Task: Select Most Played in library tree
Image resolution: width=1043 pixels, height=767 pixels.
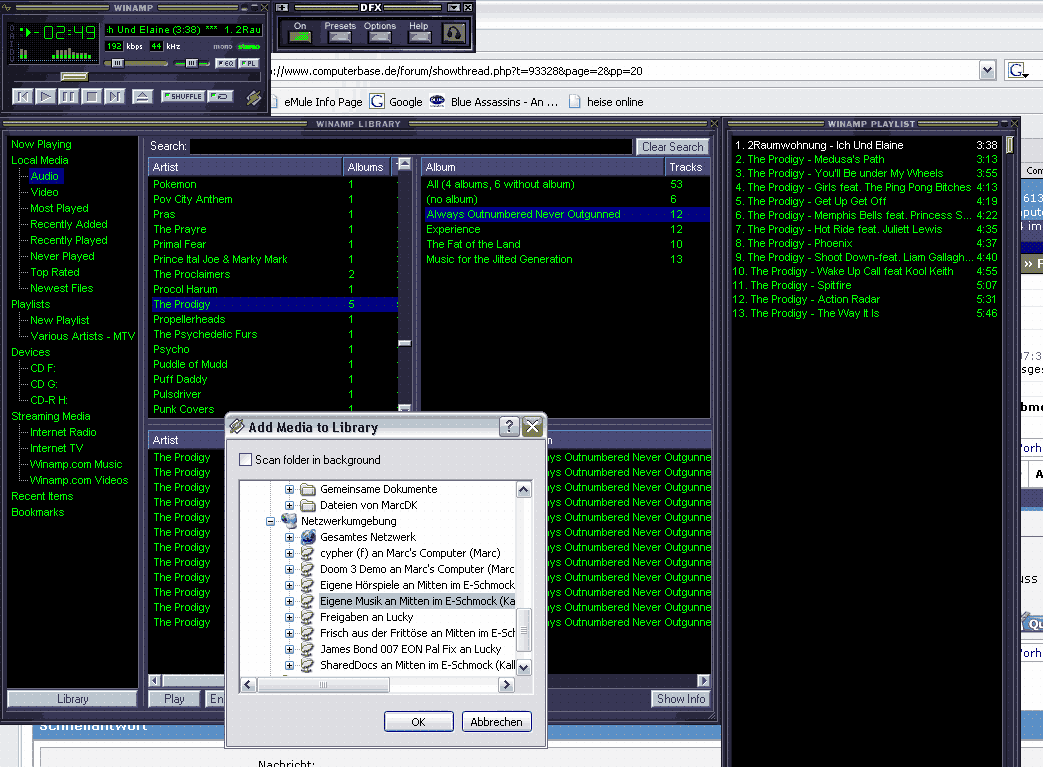Action: [x=59, y=208]
